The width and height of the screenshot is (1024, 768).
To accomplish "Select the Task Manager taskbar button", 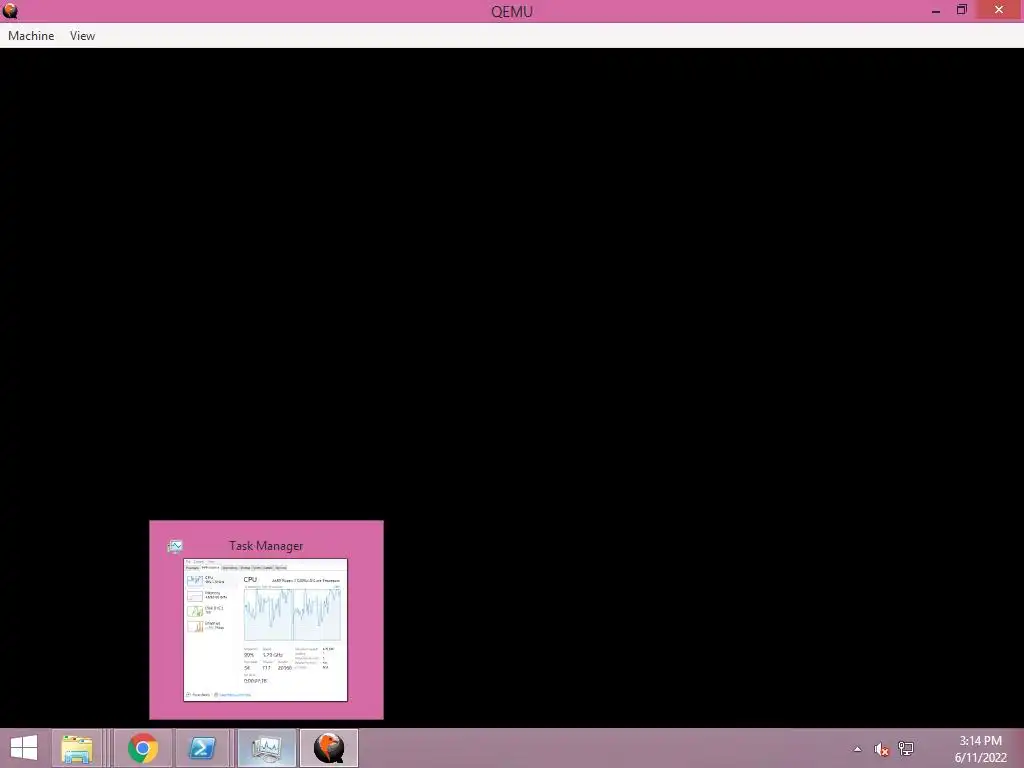I will [x=266, y=748].
